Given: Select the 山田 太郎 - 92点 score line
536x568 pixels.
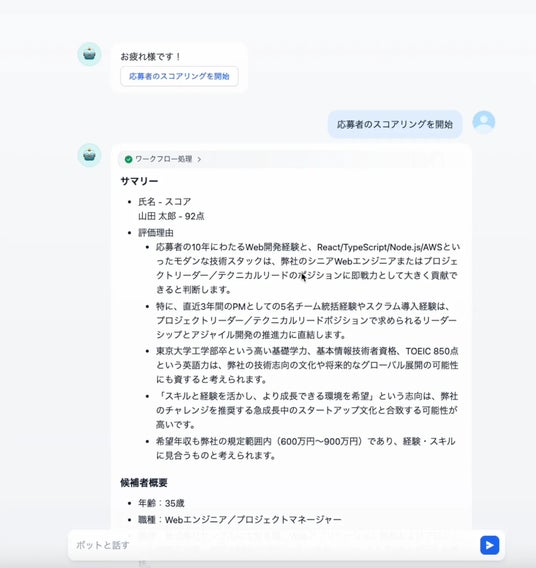Looking at the screenshot, I should 171,216.
